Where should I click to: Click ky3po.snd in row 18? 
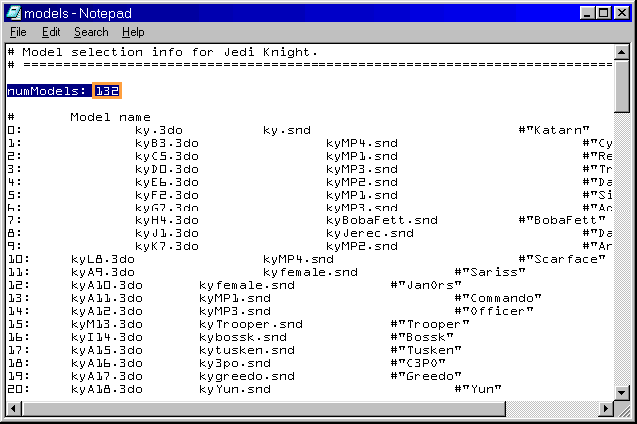(x=235, y=363)
